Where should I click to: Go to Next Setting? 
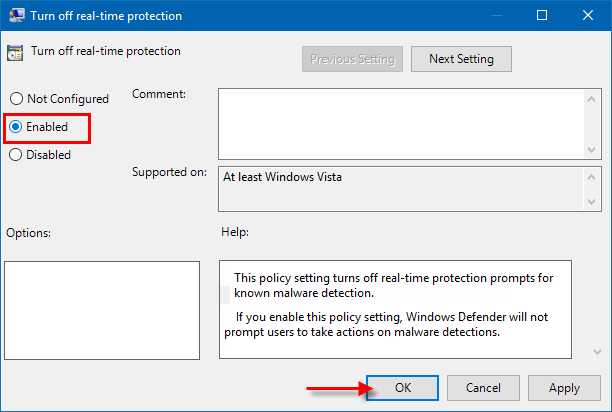tap(460, 59)
